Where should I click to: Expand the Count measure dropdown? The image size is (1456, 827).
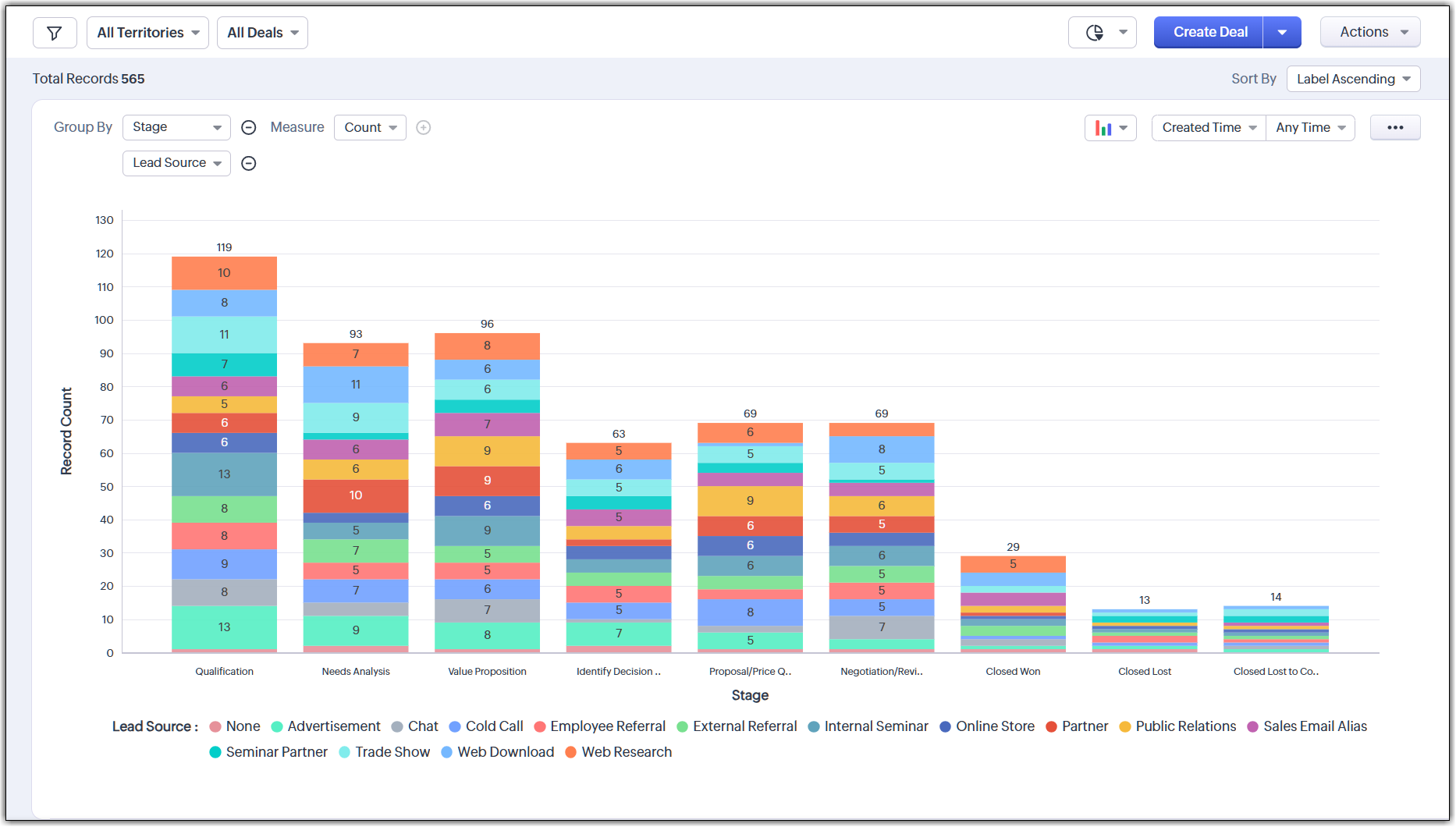[370, 128]
